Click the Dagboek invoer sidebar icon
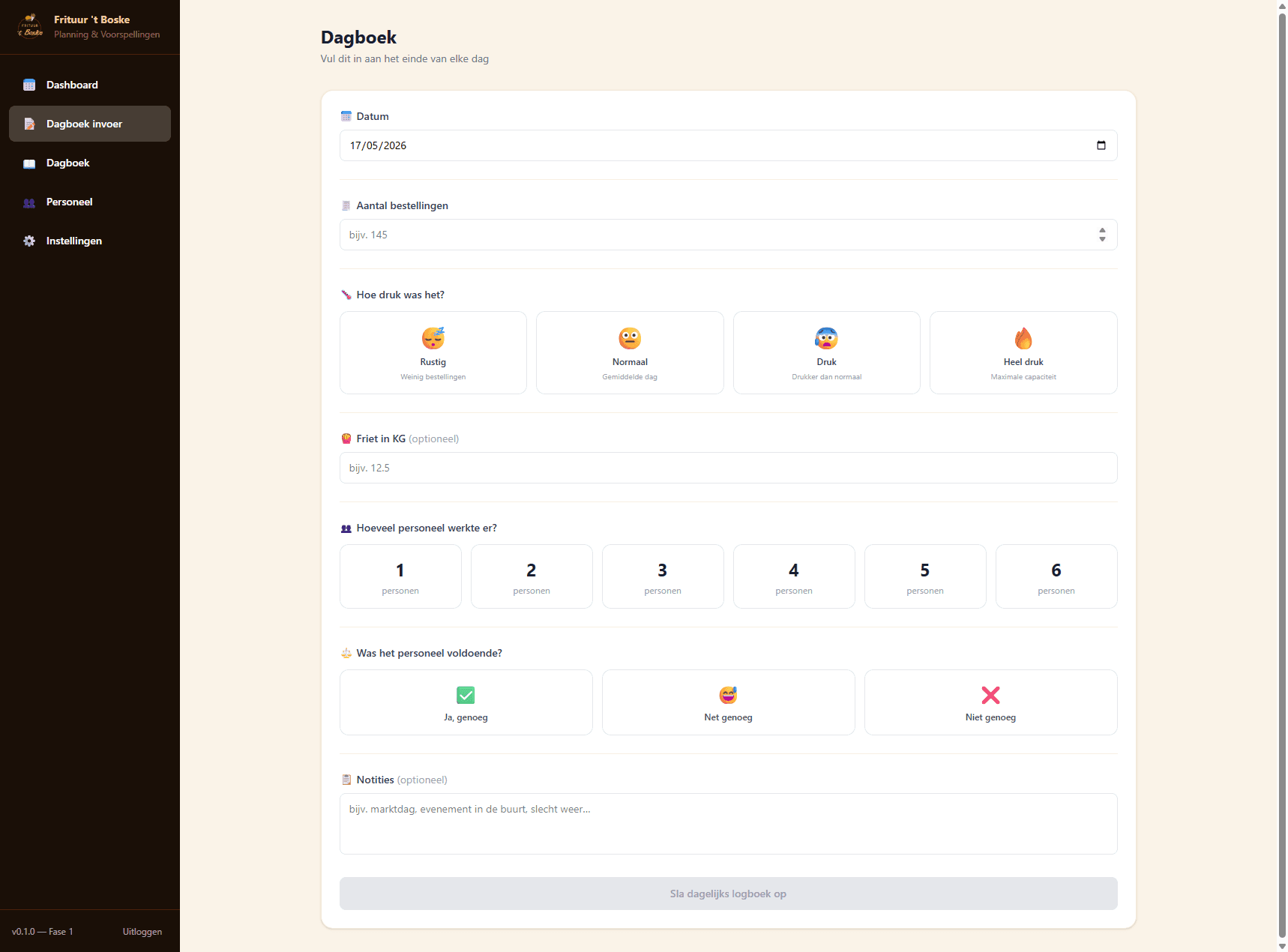Image resolution: width=1288 pixels, height=952 pixels. [x=29, y=124]
